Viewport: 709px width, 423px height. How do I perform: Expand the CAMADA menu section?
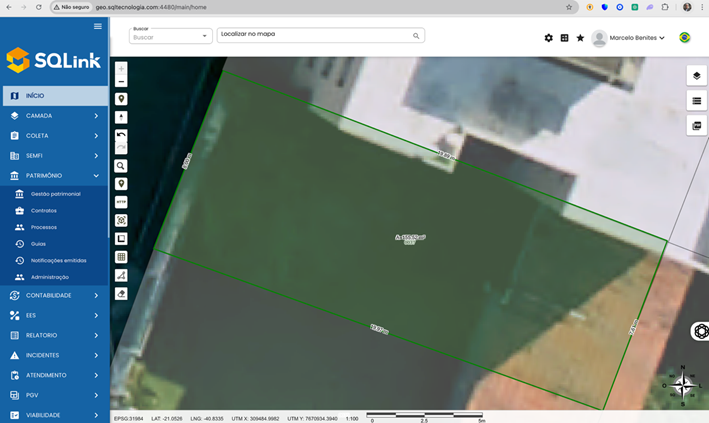(54, 116)
